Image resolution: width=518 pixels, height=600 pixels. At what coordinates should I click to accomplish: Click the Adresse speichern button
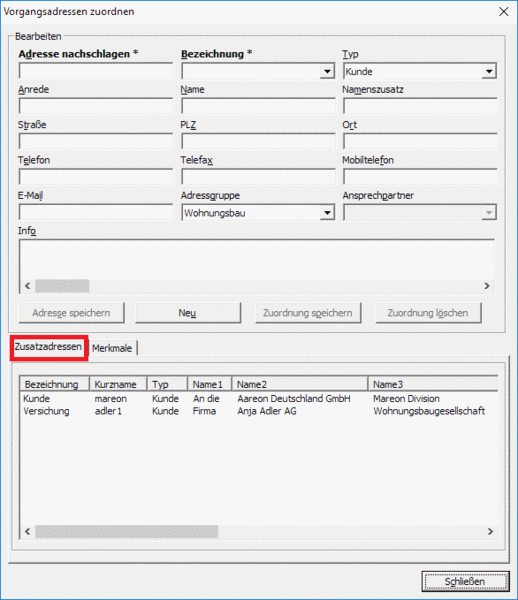(x=71, y=313)
